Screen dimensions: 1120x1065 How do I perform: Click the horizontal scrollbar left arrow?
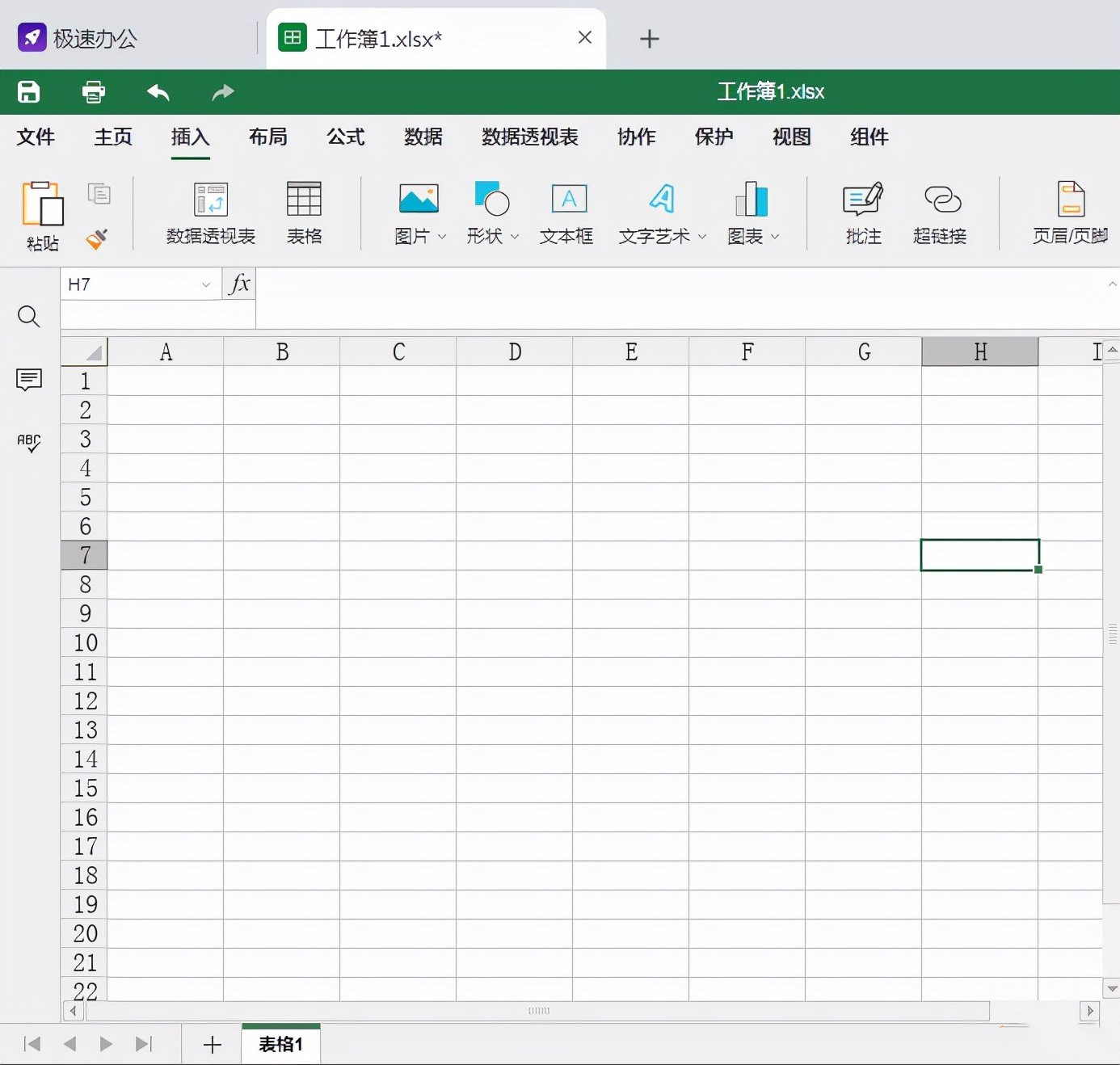[x=74, y=1011]
